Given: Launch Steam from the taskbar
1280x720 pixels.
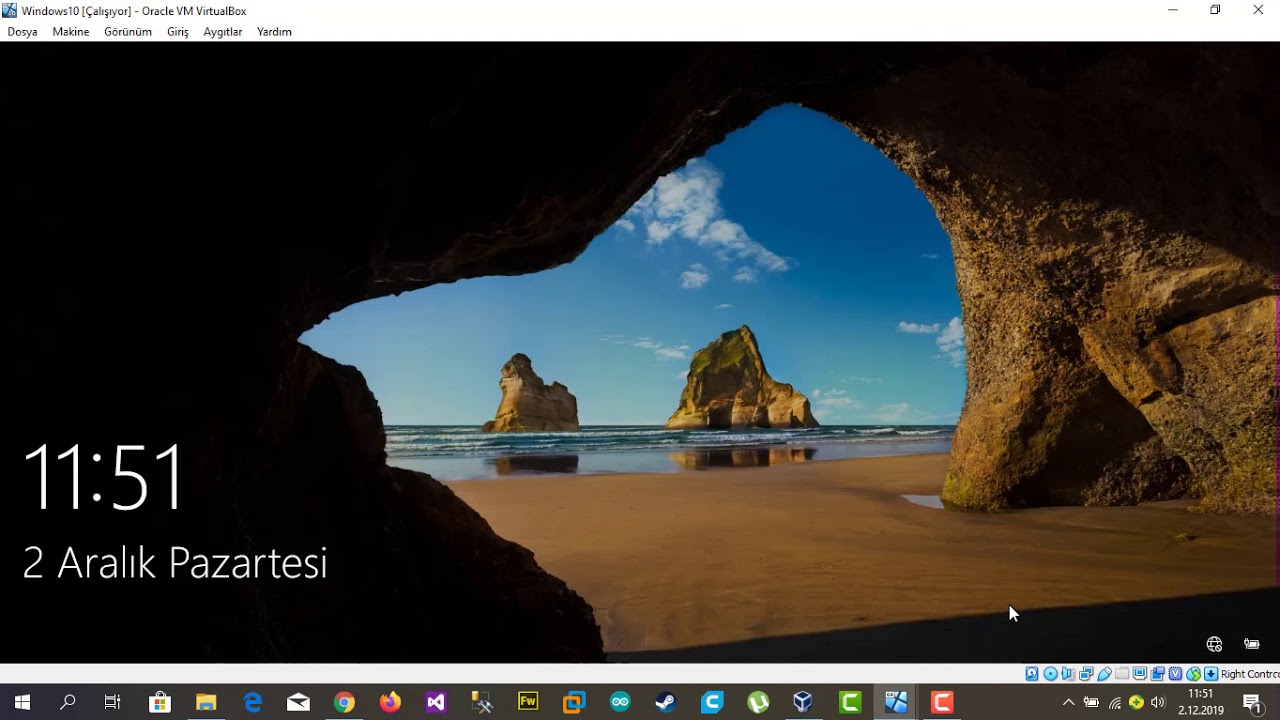Looking at the screenshot, I should [666, 702].
